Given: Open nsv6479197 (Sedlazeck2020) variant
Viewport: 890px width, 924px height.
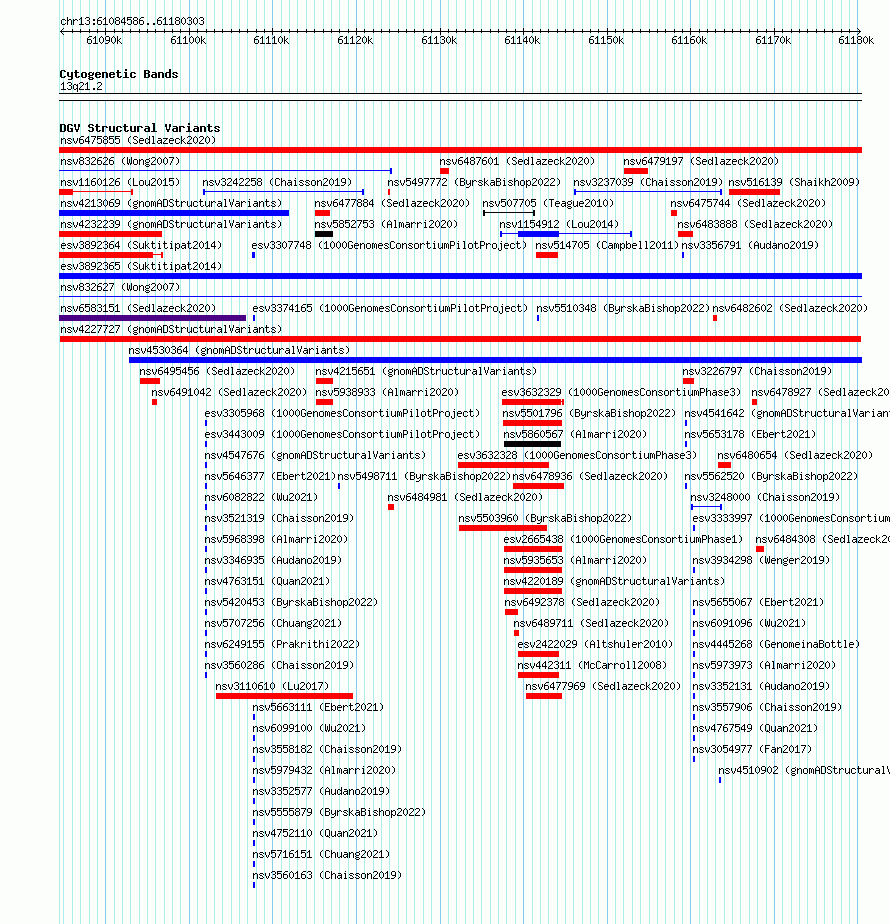Looking at the screenshot, I should [x=701, y=161].
